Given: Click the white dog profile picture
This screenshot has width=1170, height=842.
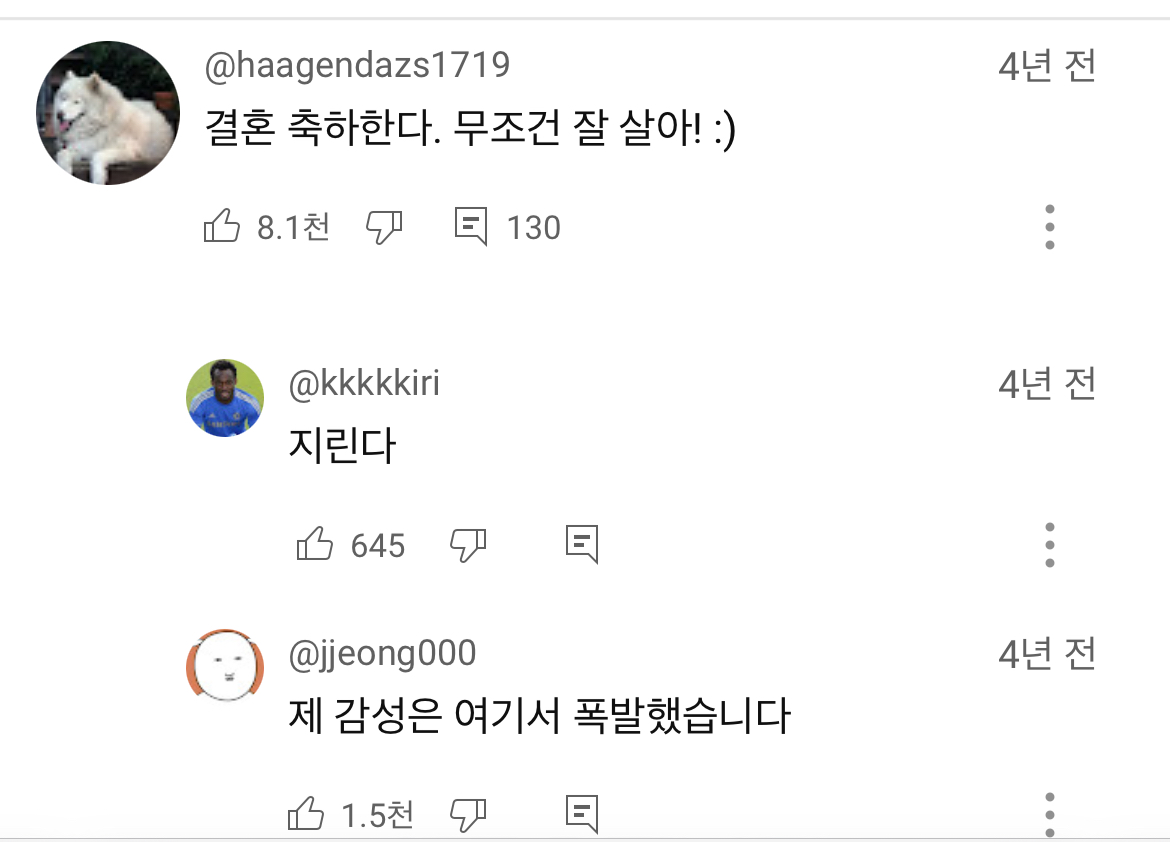Looking at the screenshot, I should 108,113.
